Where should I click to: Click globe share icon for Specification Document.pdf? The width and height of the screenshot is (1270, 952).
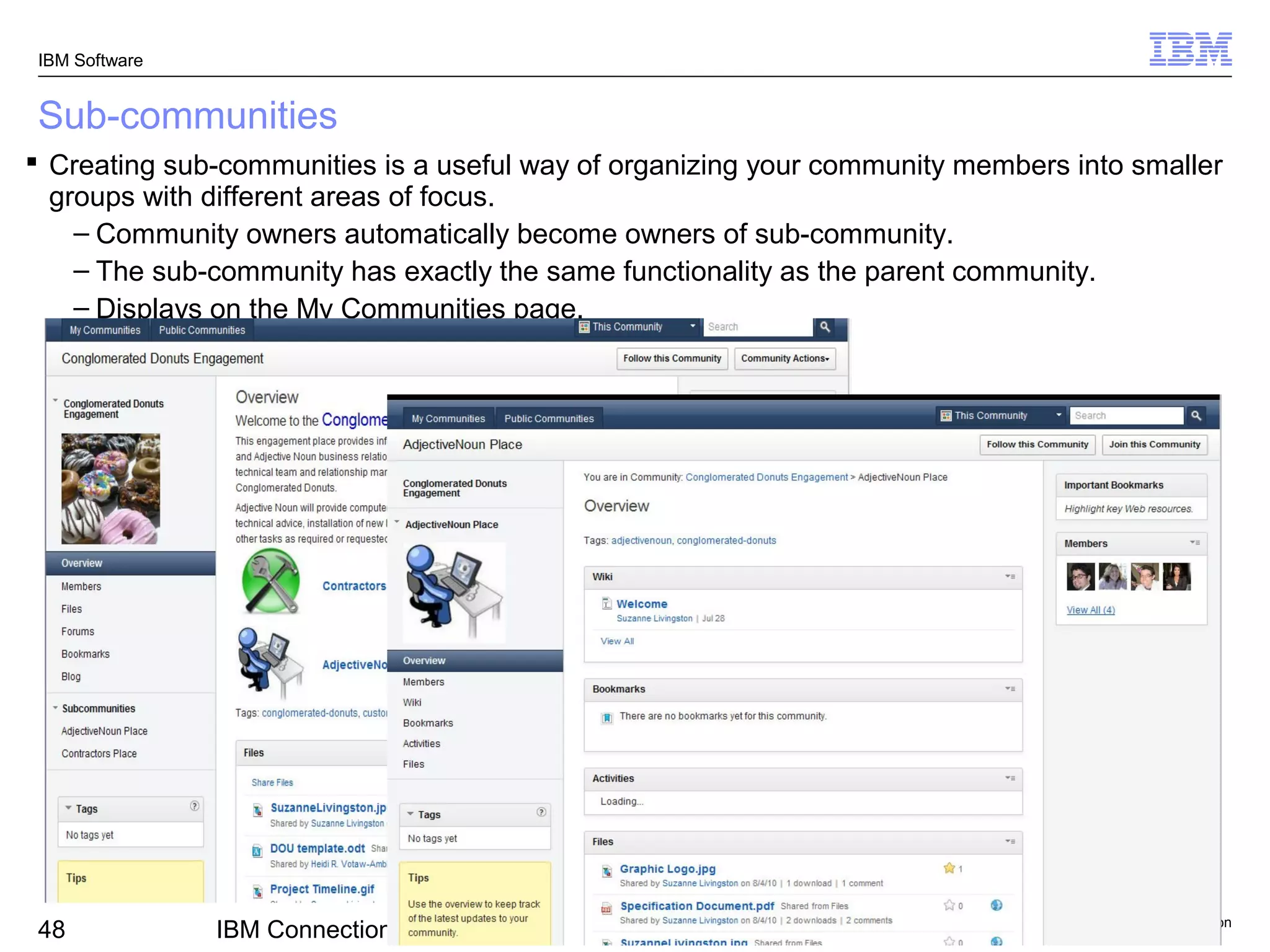click(997, 906)
